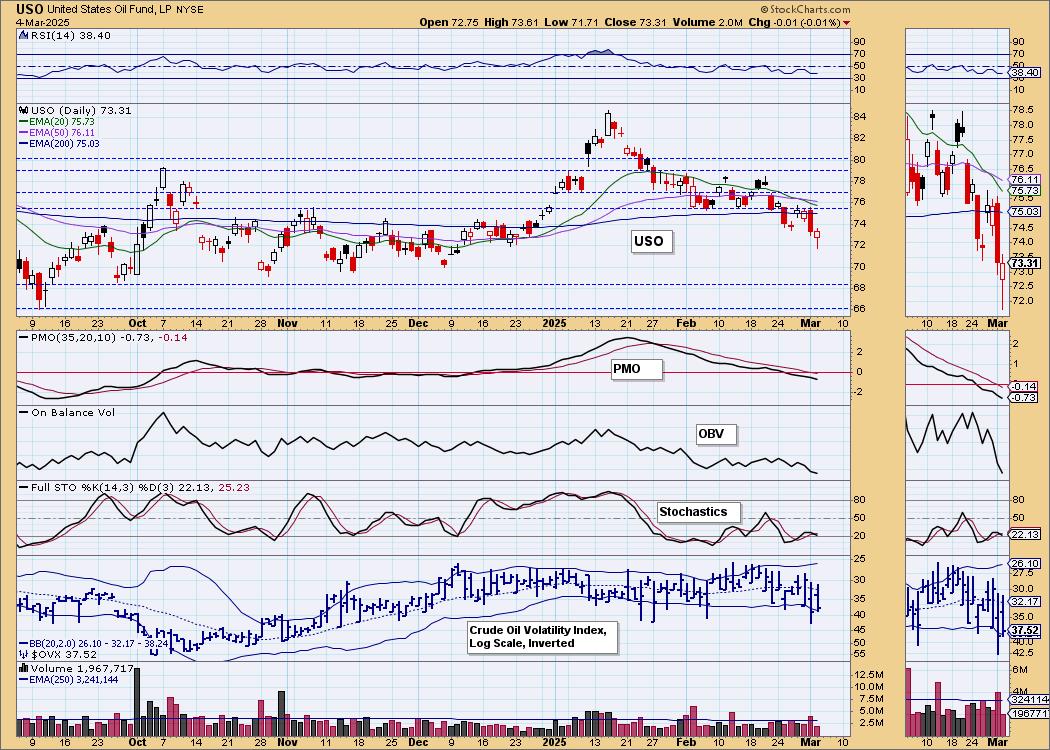Click the USO ticker symbol in the title
The width and height of the screenshot is (1050, 750).
point(30,9)
